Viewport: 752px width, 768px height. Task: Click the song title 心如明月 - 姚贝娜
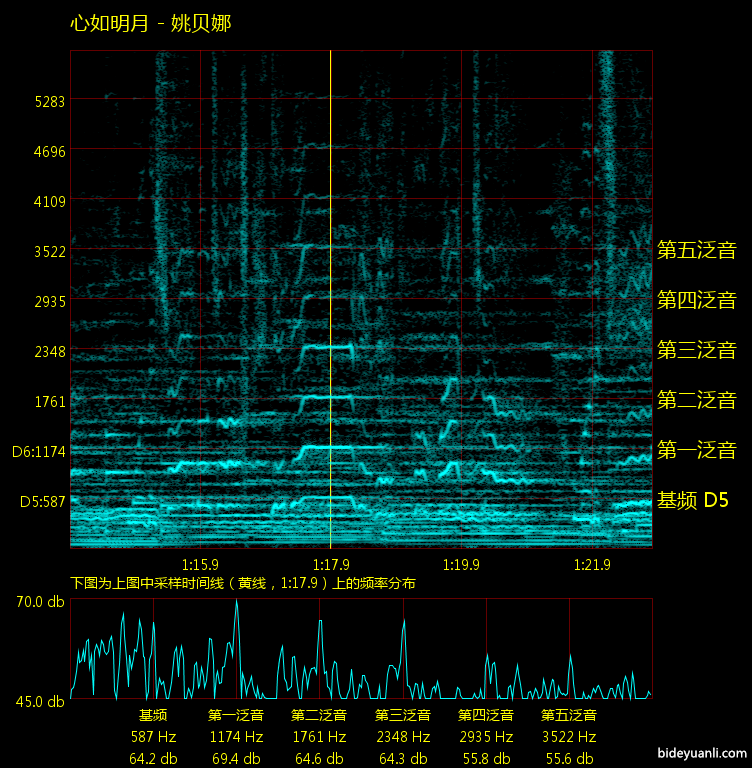tap(151, 23)
